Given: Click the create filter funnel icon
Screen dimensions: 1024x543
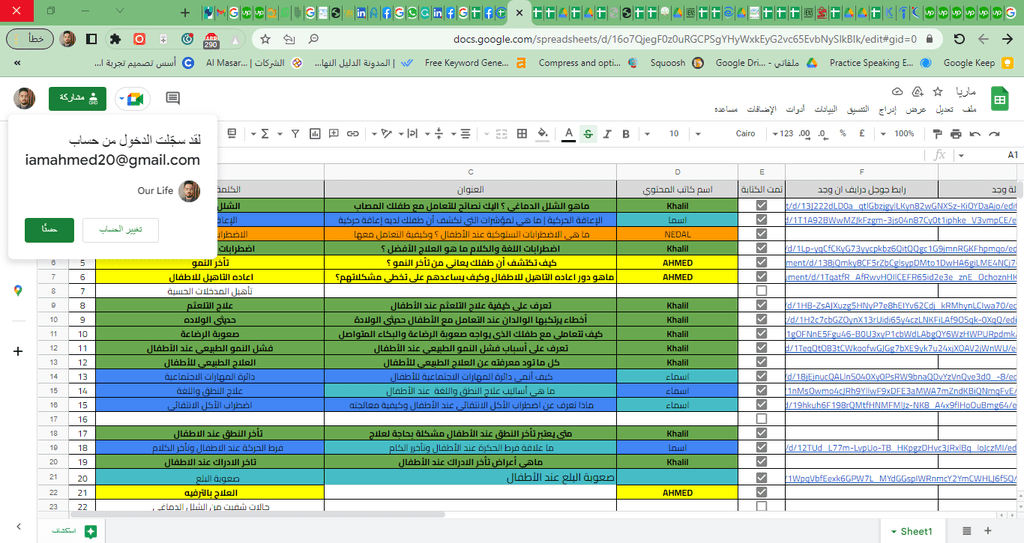Looking at the screenshot, I should tap(295, 134).
